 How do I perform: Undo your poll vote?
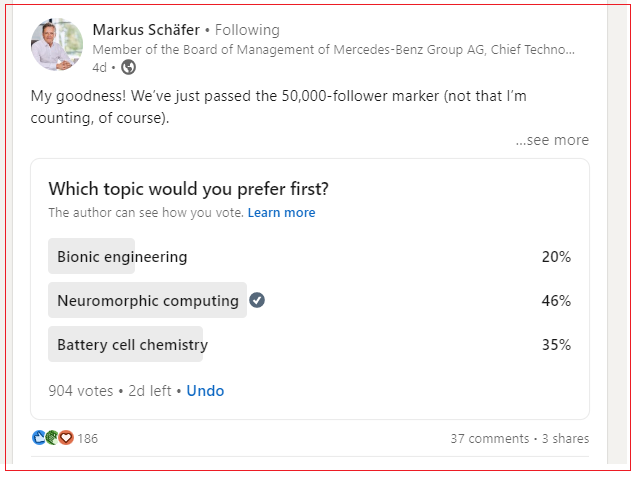[x=205, y=391]
